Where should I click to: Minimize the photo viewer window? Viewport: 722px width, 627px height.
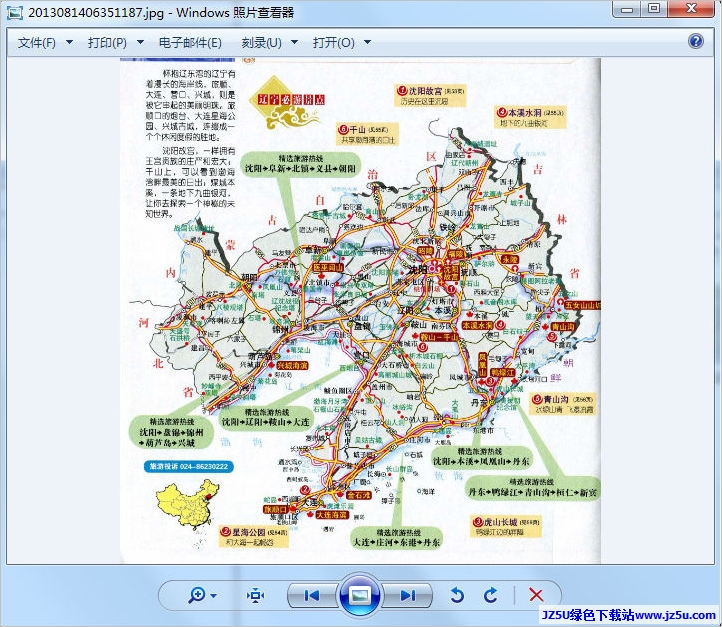point(628,9)
